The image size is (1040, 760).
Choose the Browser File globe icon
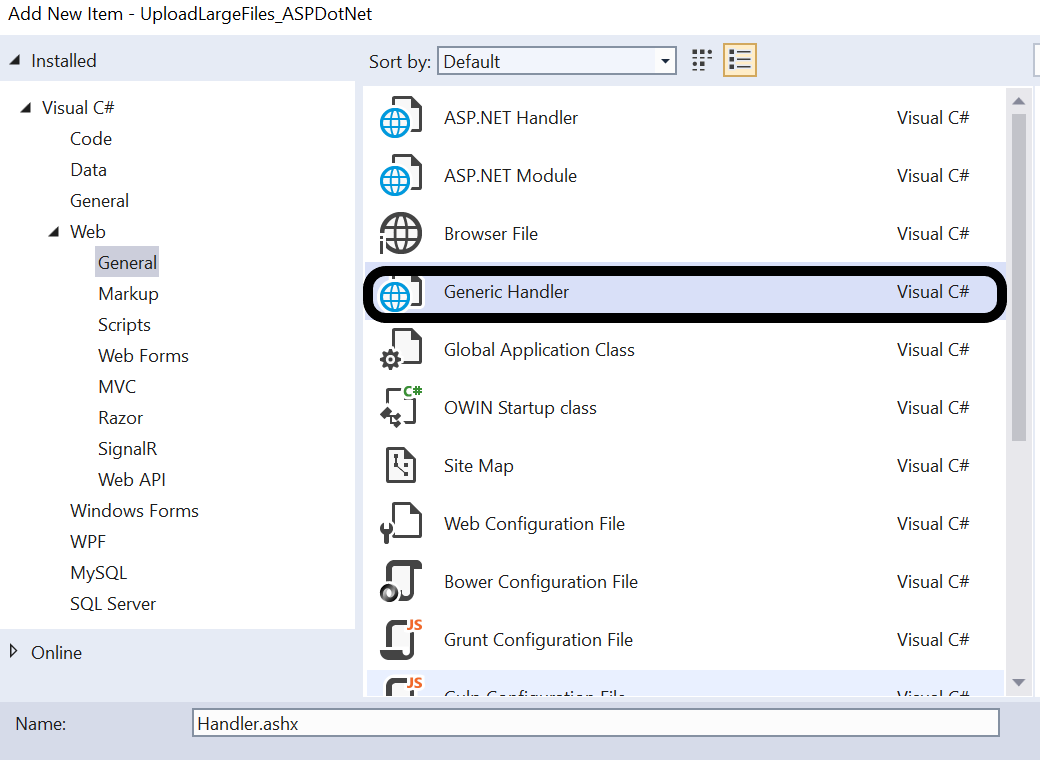coord(401,233)
